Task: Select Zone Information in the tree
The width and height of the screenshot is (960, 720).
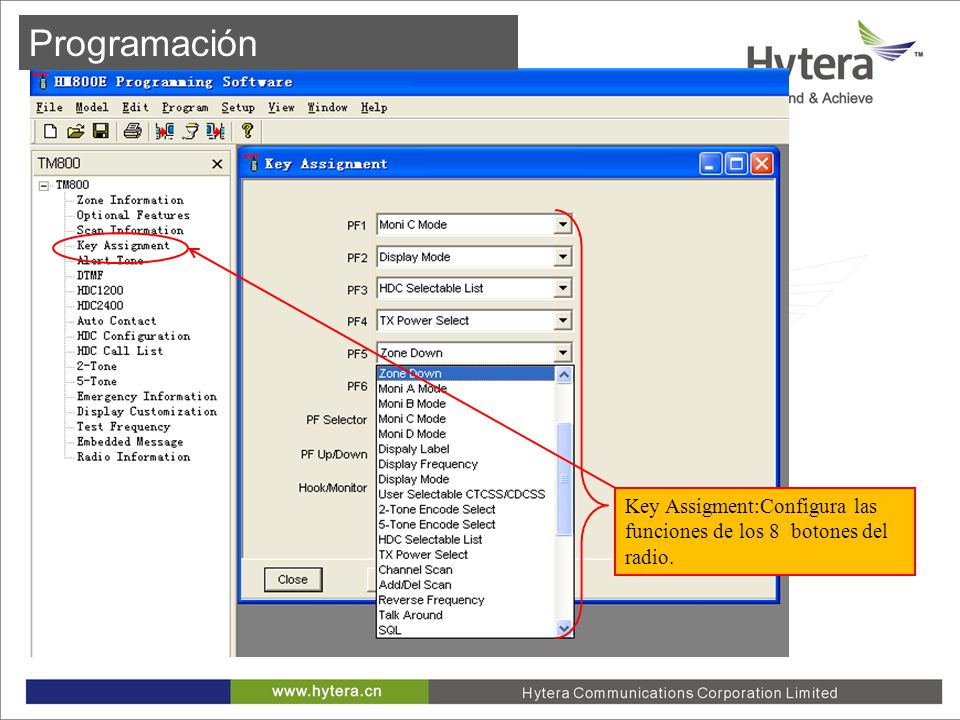Action: (x=130, y=200)
